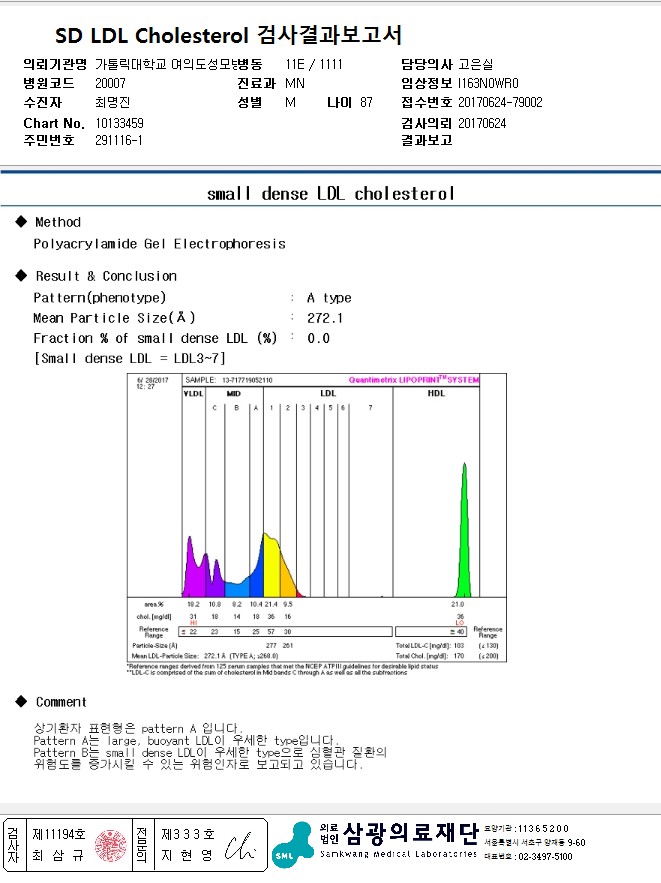Click the "Mean LDL-Particle Size" line in chart

point(205,656)
